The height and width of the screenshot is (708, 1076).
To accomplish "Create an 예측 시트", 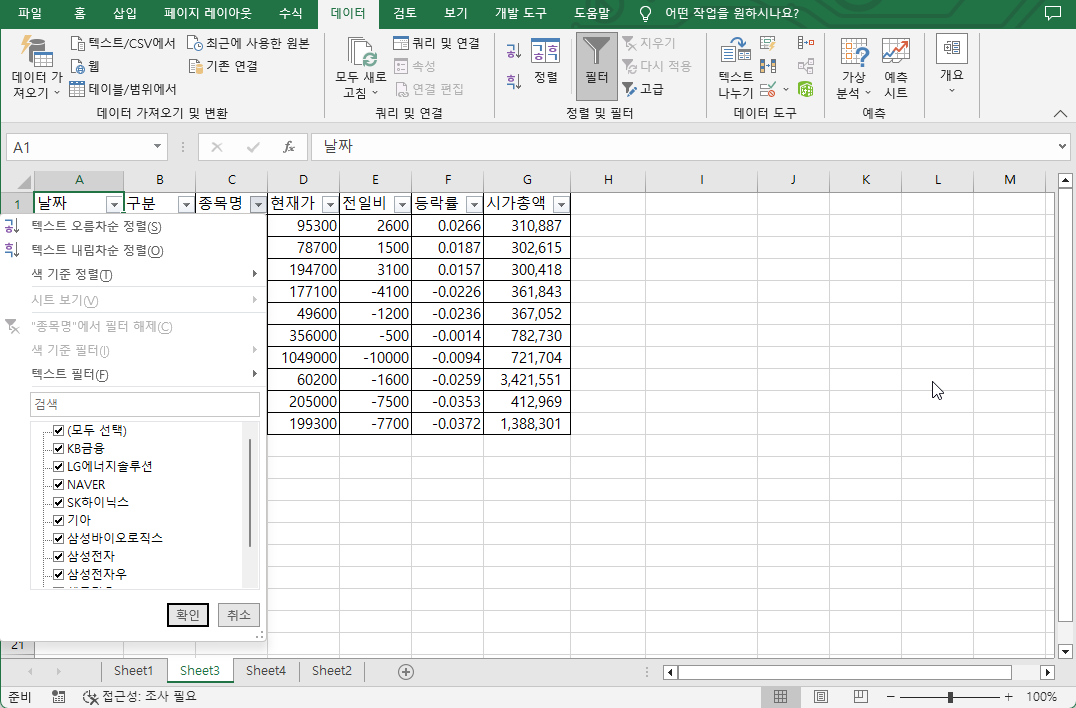I will click(x=896, y=67).
